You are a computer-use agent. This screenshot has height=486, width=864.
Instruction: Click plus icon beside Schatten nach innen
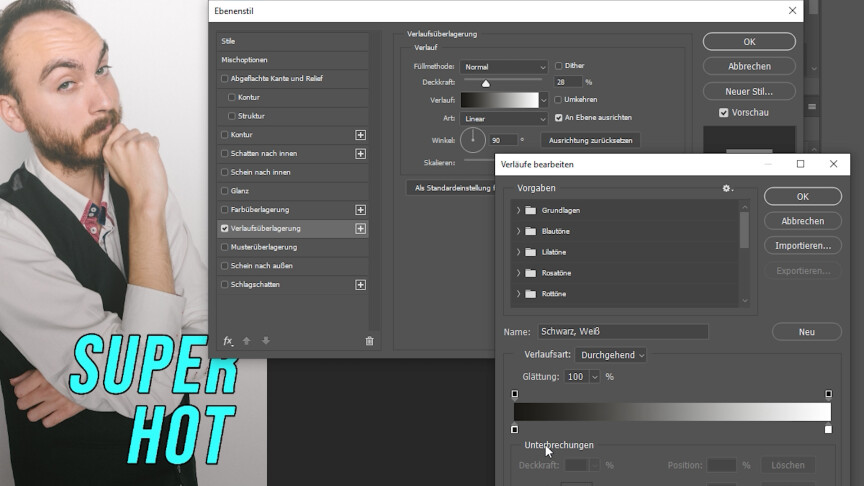pyautogui.click(x=360, y=154)
